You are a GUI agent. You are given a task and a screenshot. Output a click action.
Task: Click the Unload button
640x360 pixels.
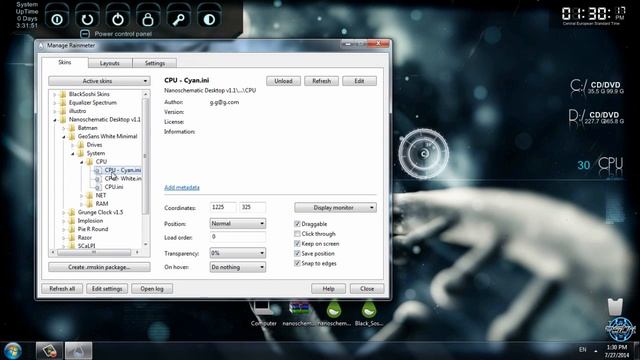click(283, 81)
